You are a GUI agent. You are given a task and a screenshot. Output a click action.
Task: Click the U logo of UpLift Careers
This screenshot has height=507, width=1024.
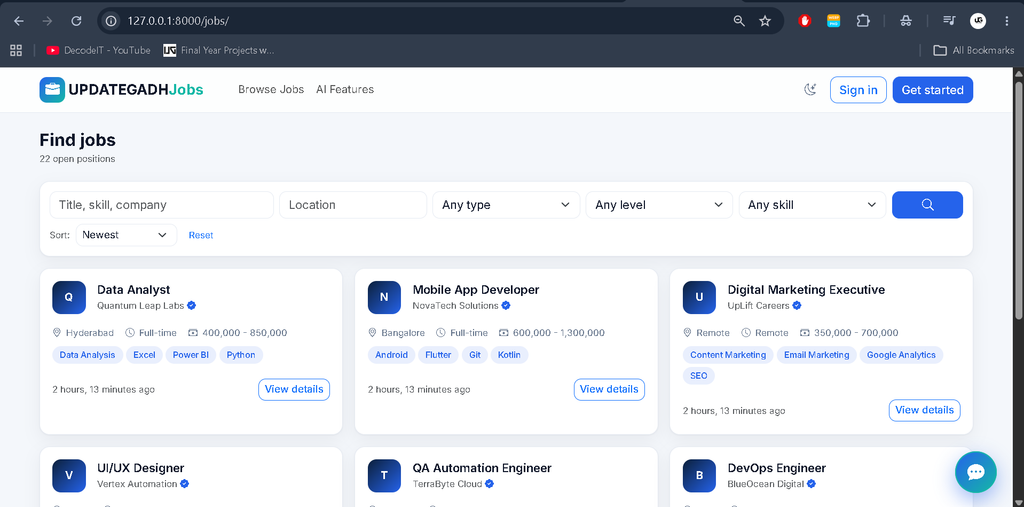(699, 297)
